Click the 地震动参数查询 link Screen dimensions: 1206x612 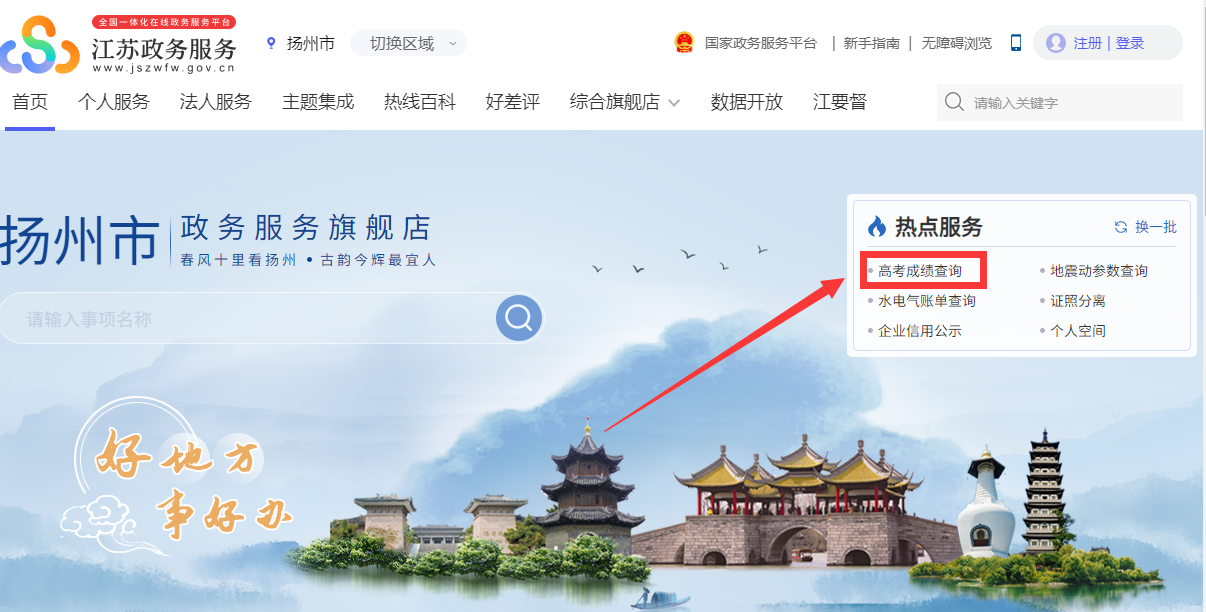pyautogui.click(x=1099, y=271)
